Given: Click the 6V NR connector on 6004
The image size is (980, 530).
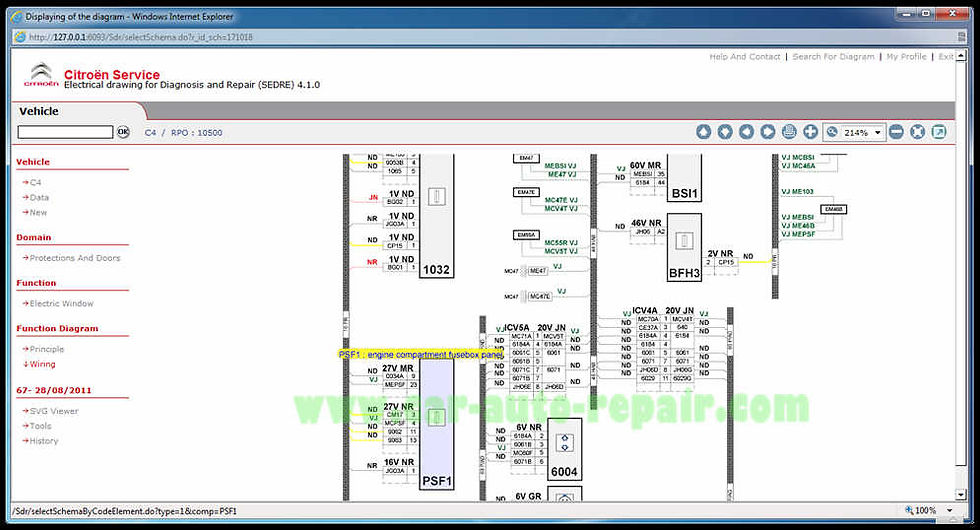Looking at the screenshot, I should (x=529, y=428).
